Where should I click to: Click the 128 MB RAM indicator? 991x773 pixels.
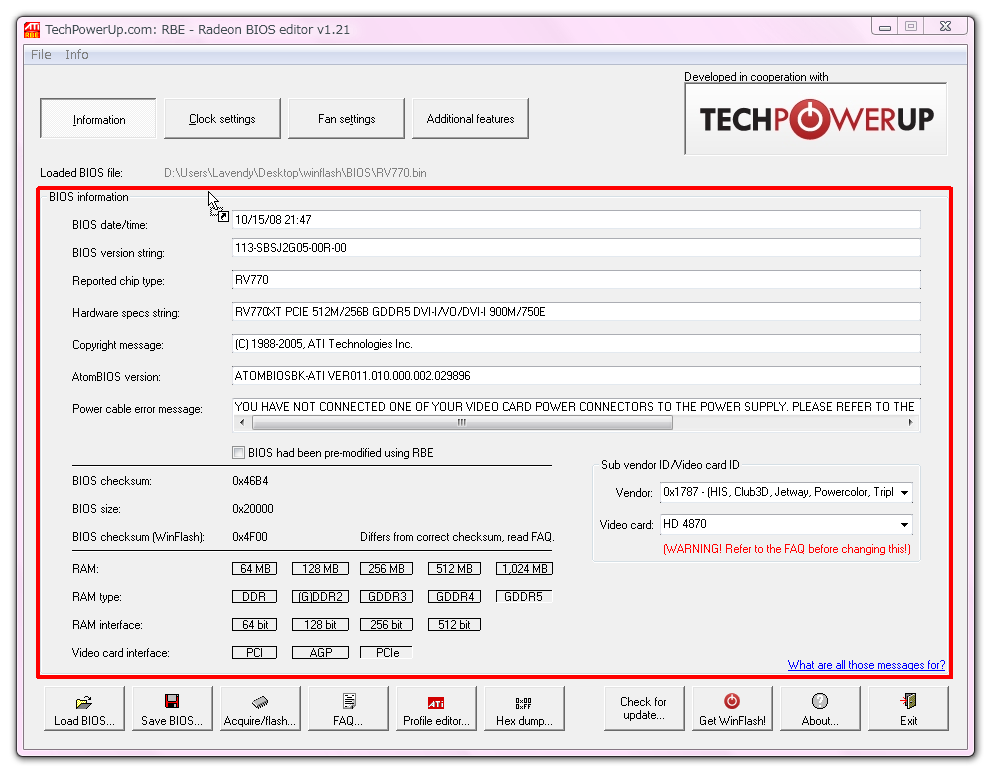(x=320, y=569)
